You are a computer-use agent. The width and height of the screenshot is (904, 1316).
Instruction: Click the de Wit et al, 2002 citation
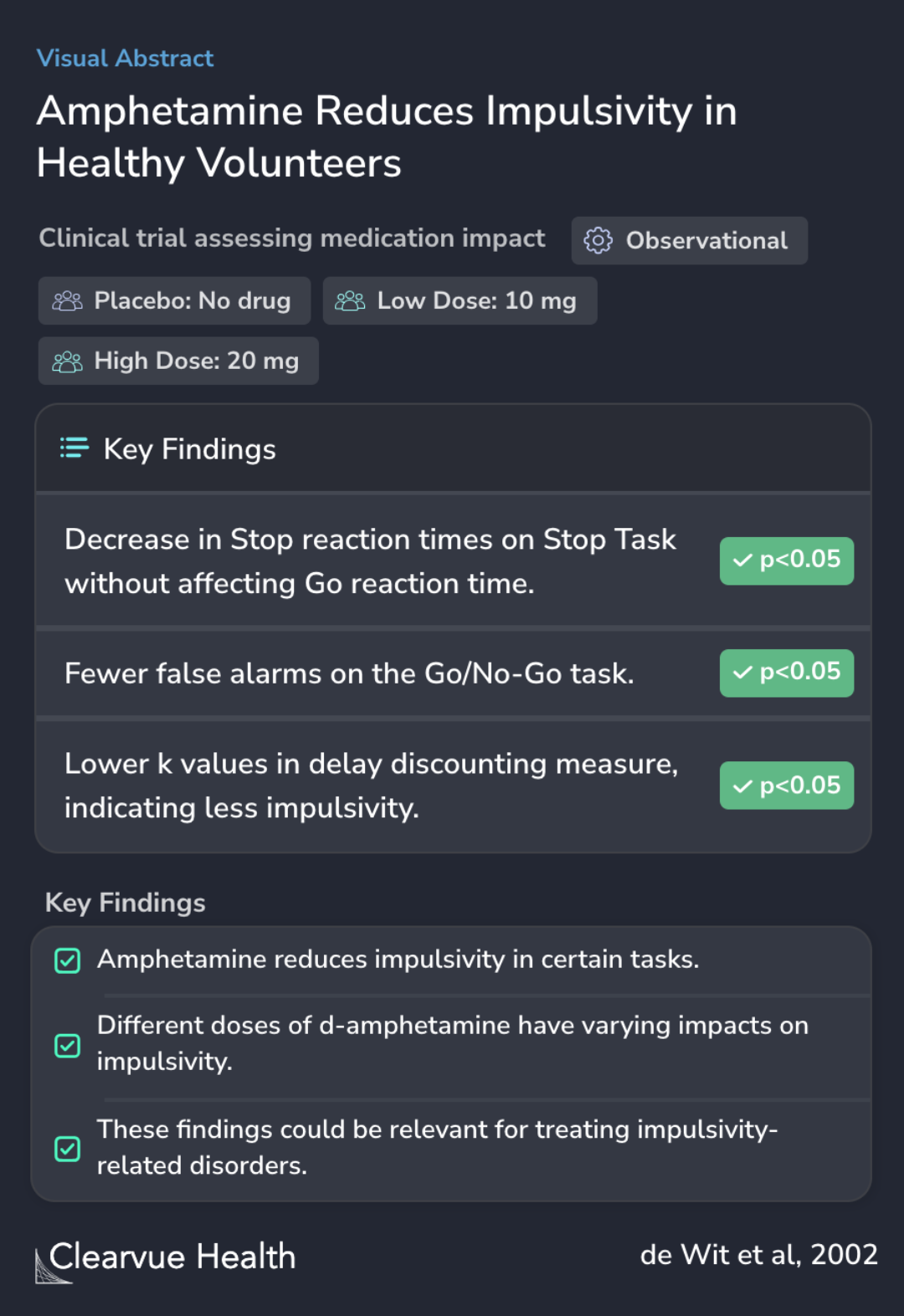coord(758,1254)
